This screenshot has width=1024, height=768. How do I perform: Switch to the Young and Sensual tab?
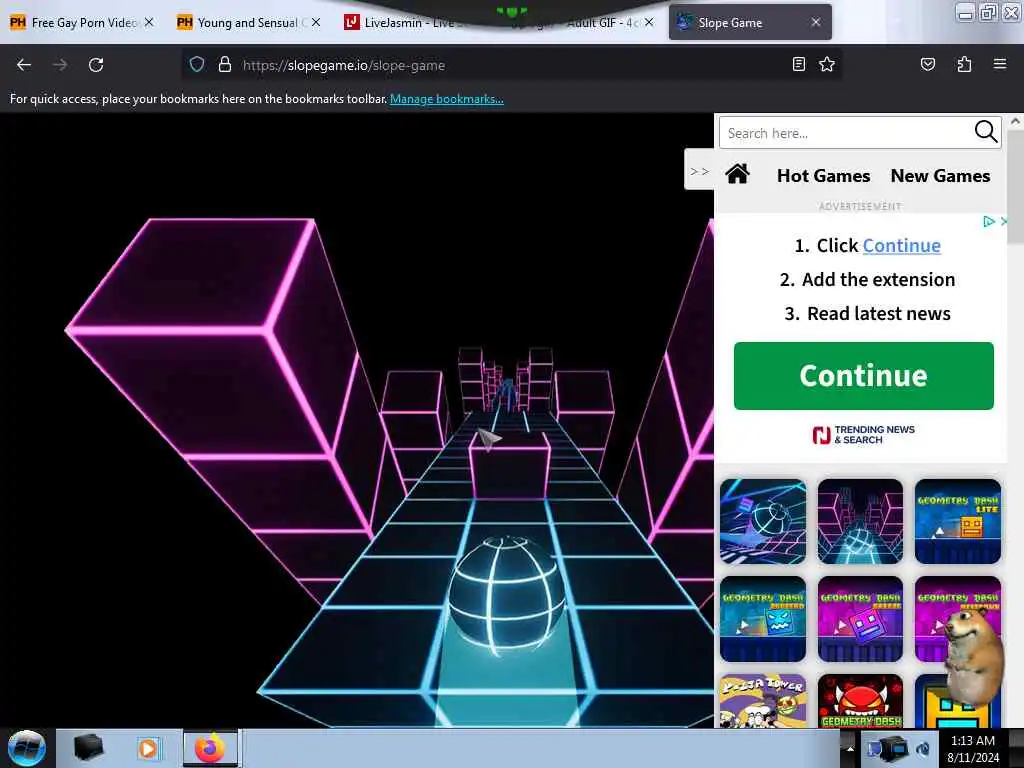coord(248,23)
